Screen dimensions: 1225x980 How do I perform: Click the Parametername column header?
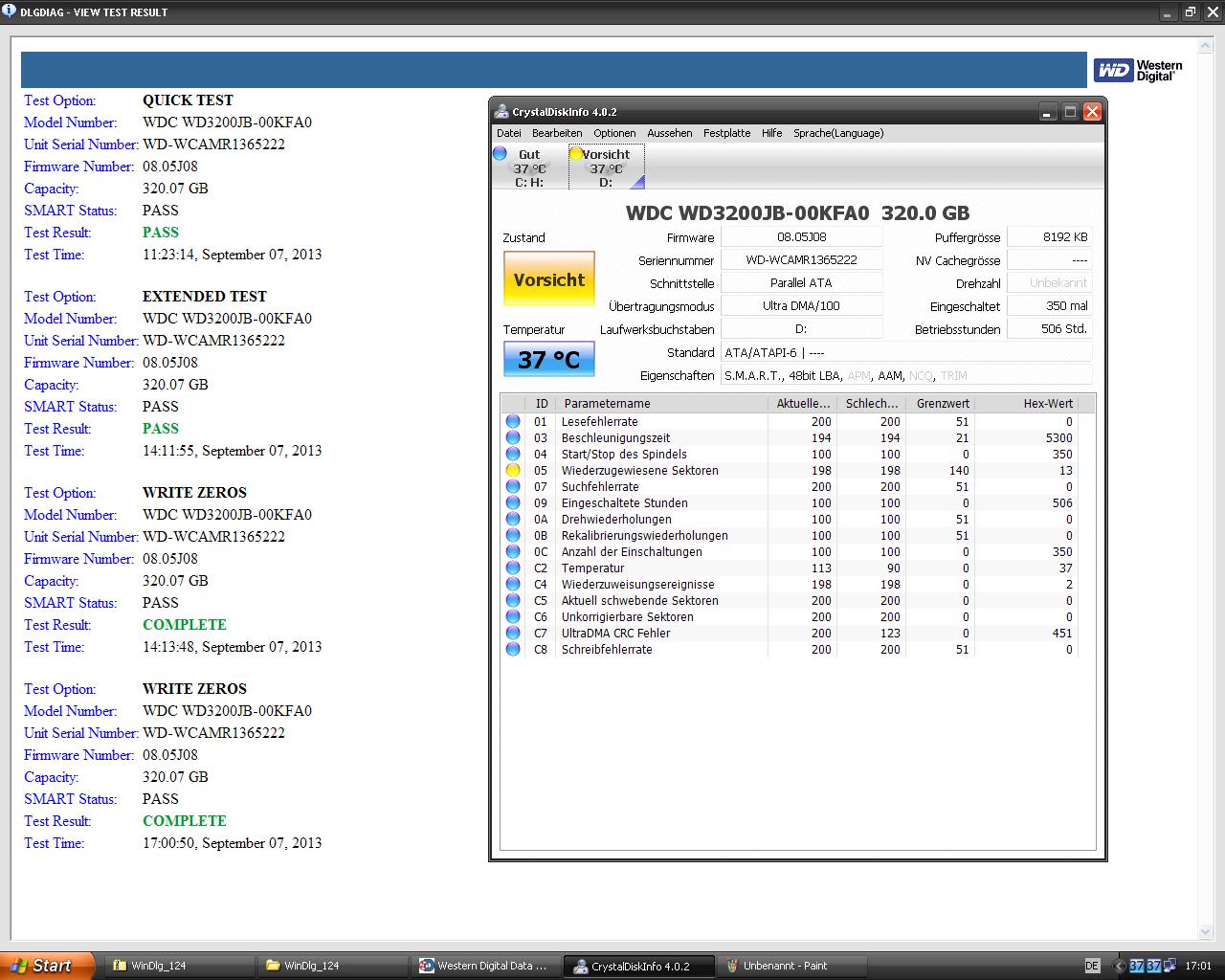tap(661, 404)
